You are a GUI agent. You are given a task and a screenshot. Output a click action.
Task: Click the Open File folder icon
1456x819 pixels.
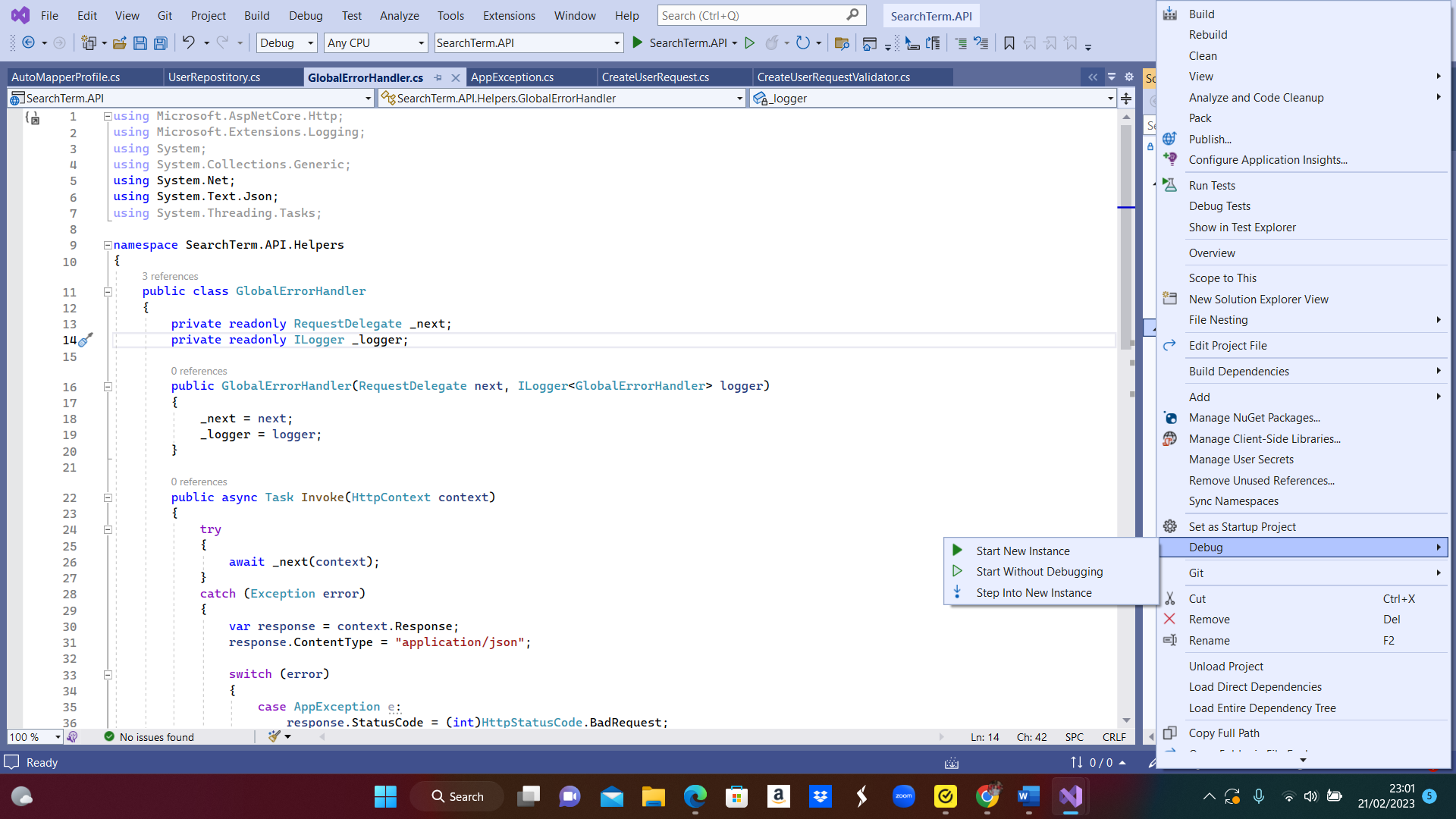[119, 43]
